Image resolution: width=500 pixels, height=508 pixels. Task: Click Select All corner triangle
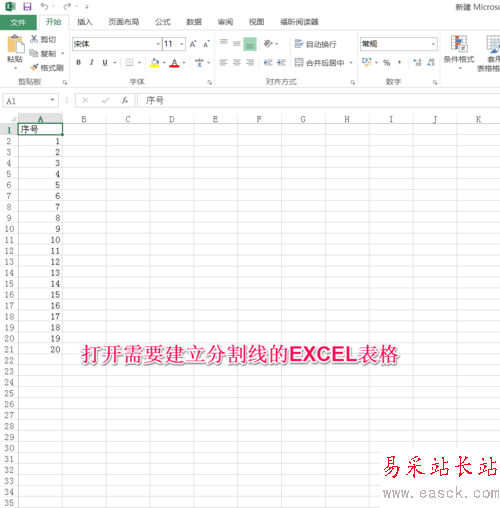point(13,119)
